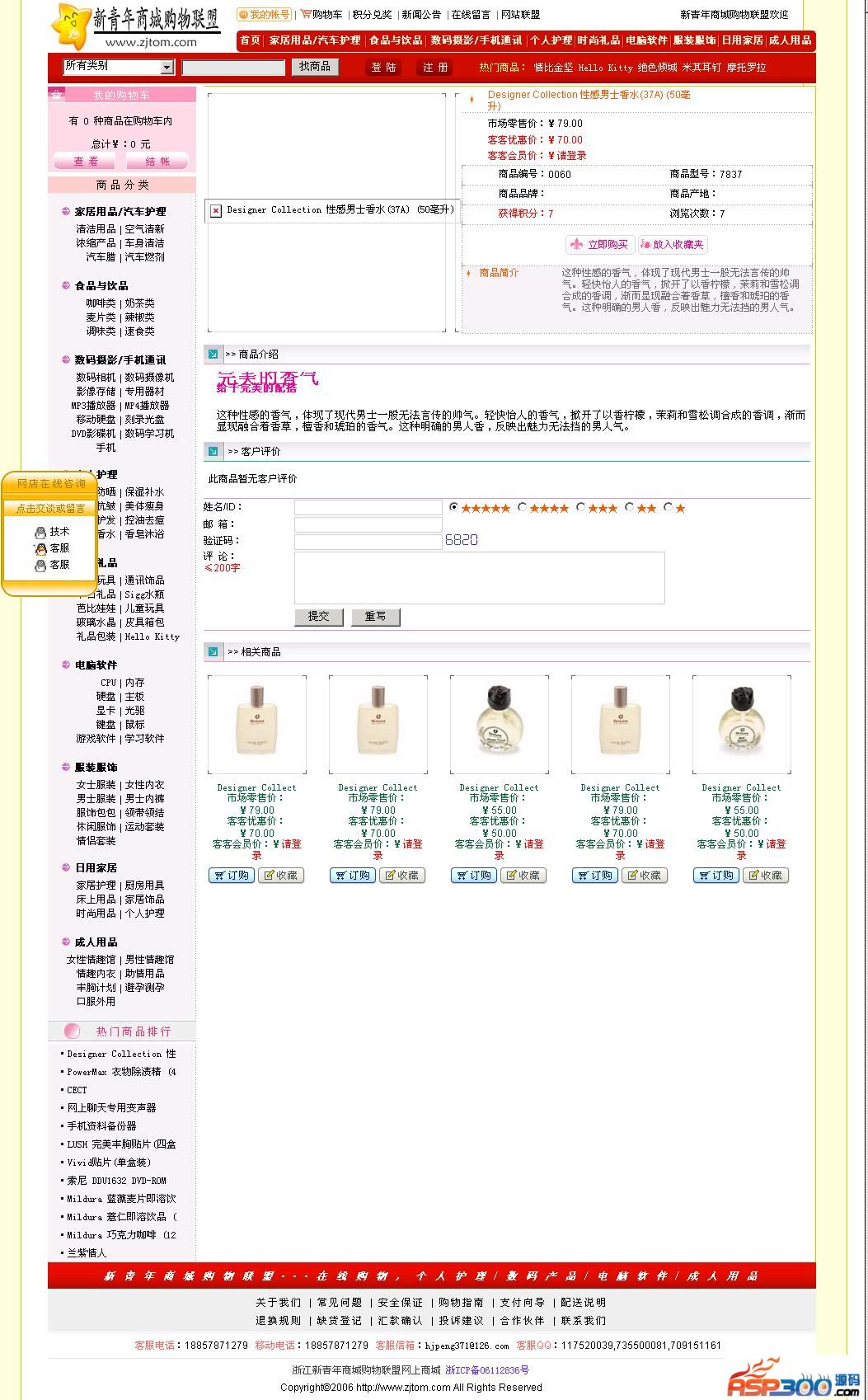868x1400 pixels.
Task: Click 浙ICP备06112836号 footer link
Action: (487, 1370)
